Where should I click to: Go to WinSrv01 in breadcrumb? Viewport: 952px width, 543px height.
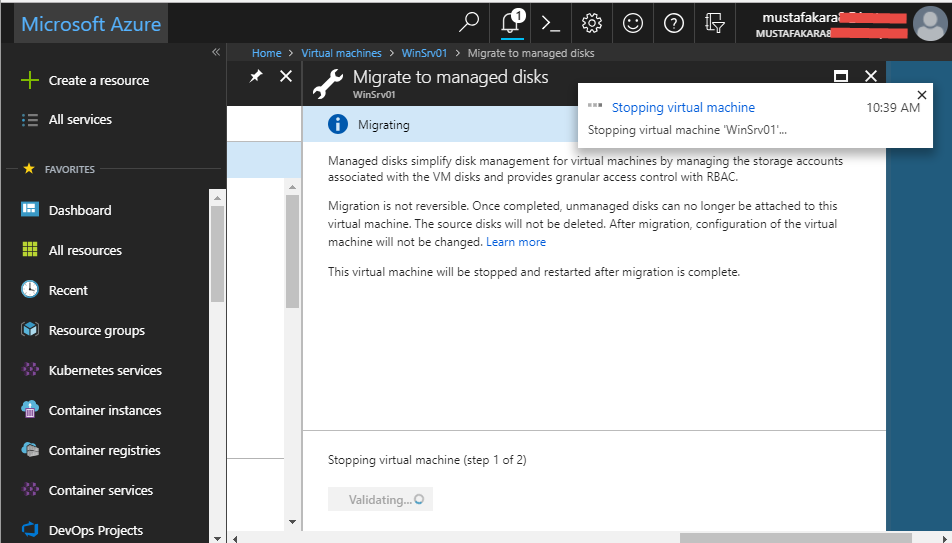point(424,53)
